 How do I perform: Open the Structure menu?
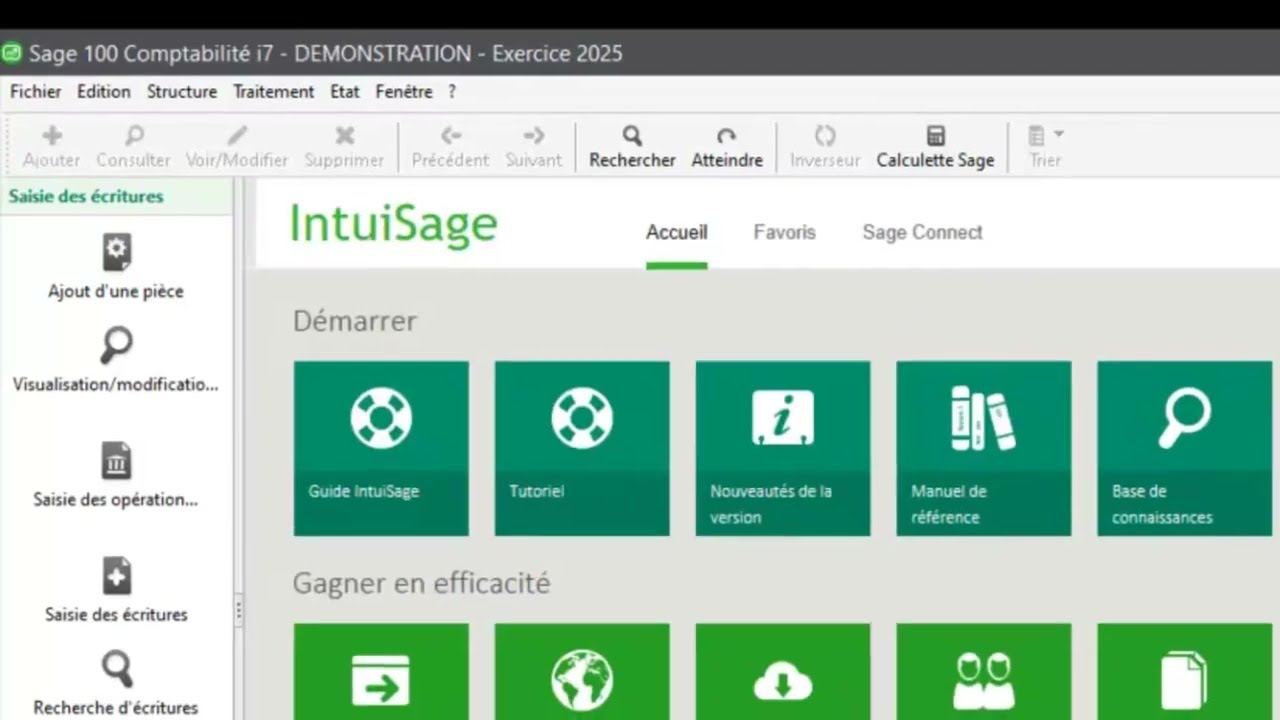(x=182, y=91)
